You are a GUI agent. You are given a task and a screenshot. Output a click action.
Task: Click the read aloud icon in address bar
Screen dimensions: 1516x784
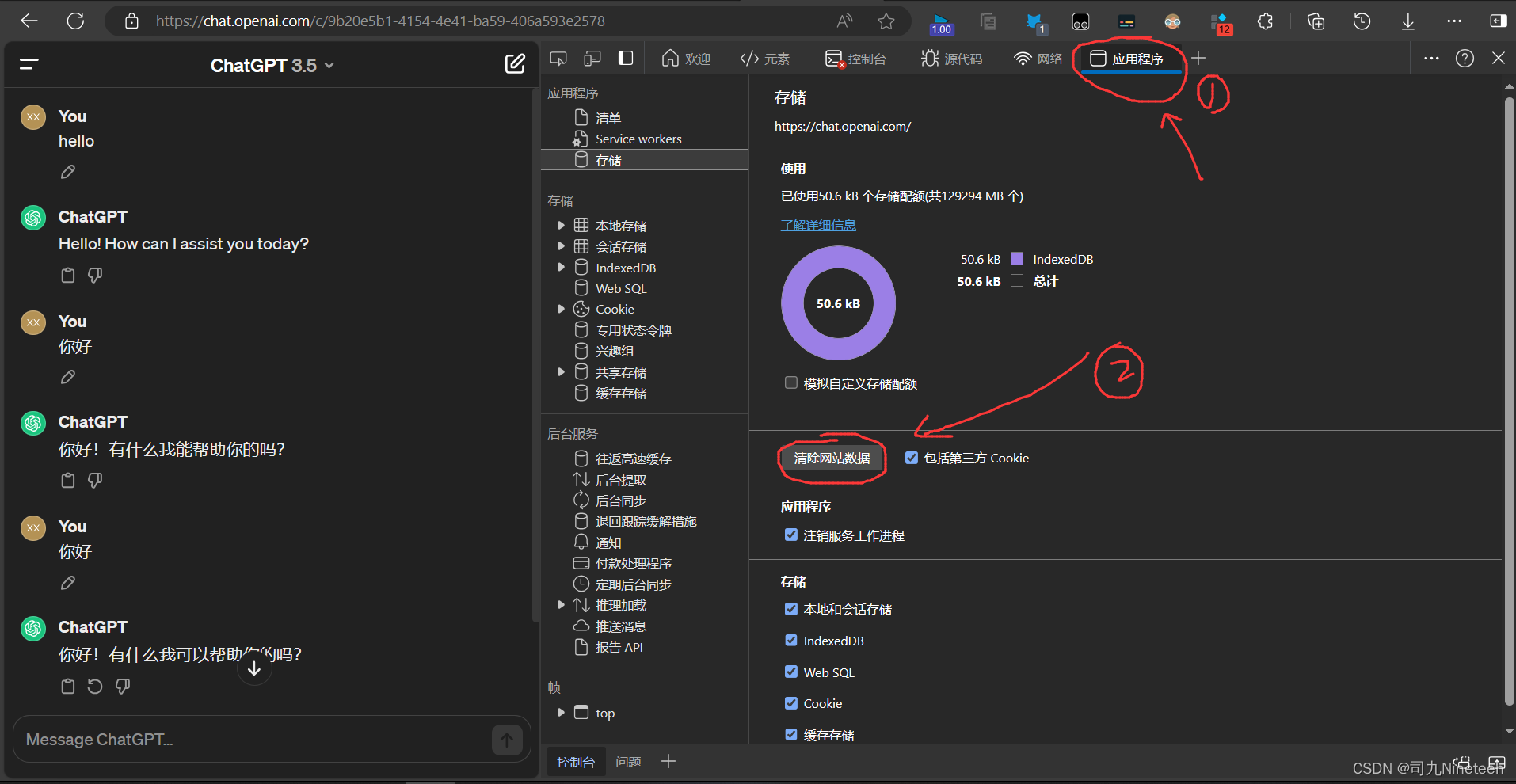[x=845, y=21]
